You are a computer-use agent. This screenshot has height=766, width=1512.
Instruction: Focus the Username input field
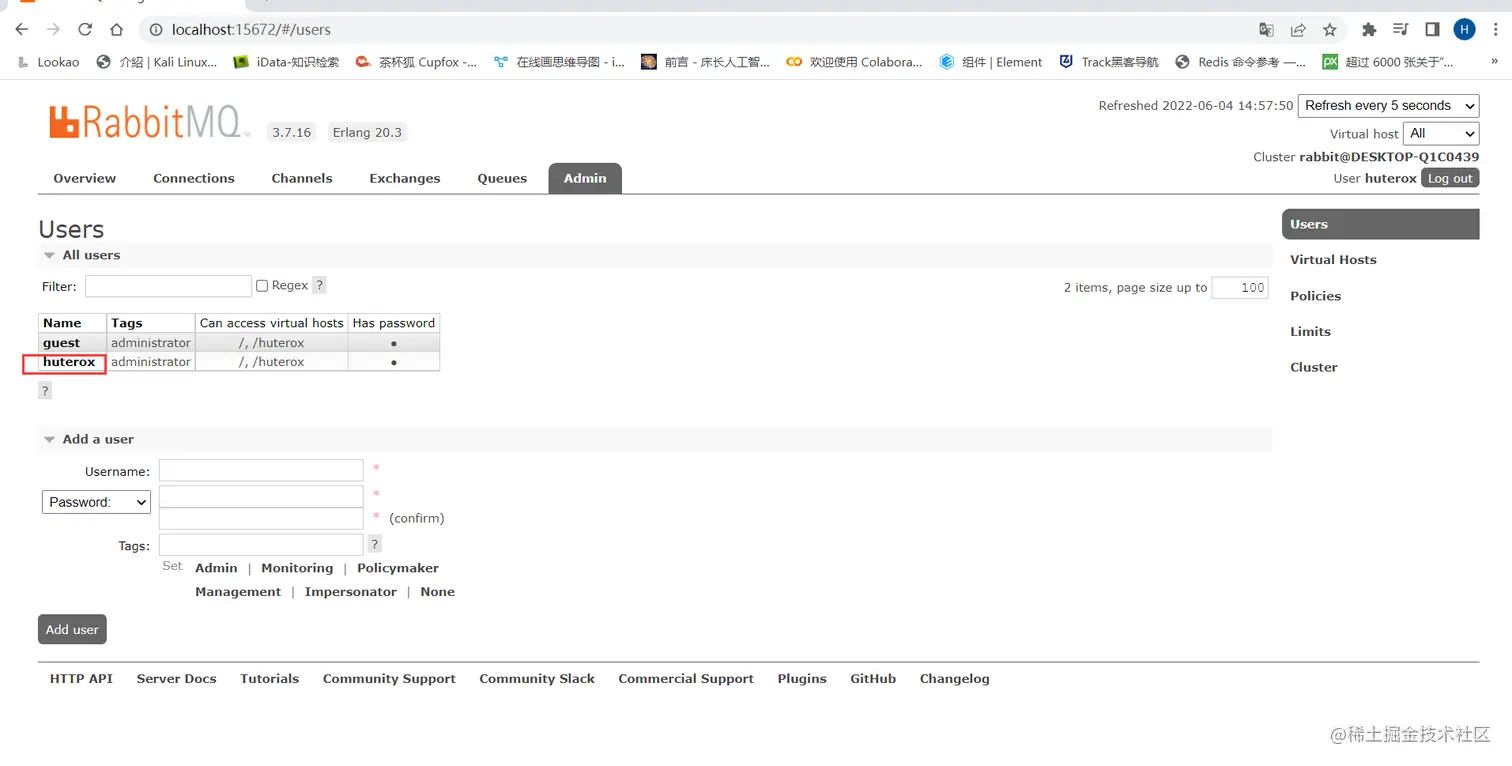point(261,470)
